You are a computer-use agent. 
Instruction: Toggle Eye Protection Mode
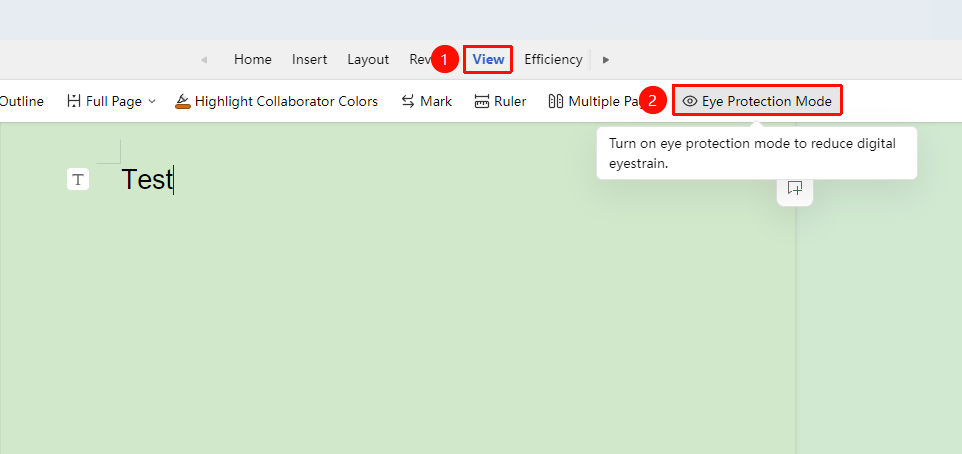(757, 101)
